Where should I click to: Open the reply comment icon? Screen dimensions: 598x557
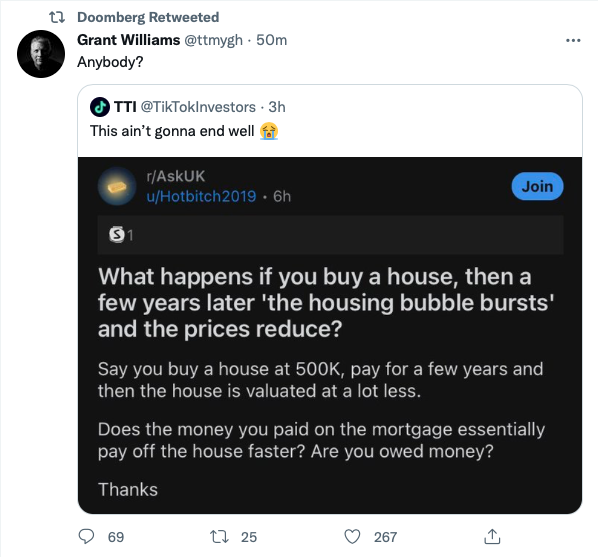point(86,536)
